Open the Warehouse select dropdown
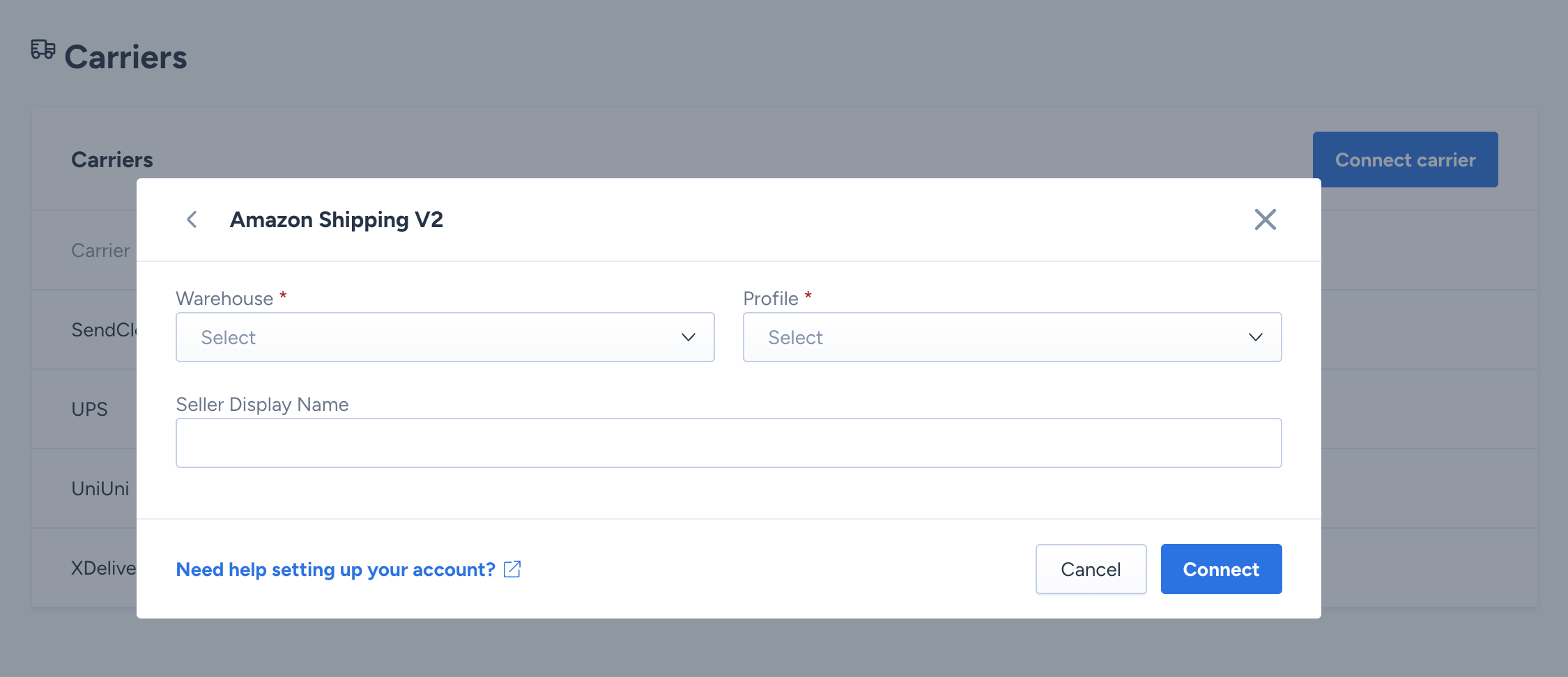1568x677 pixels. tap(445, 337)
